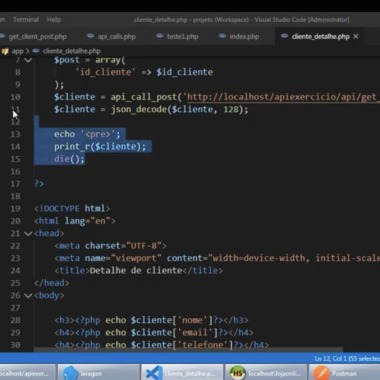Click the 'Detalhe de cliente' title text

(x=136, y=270)
